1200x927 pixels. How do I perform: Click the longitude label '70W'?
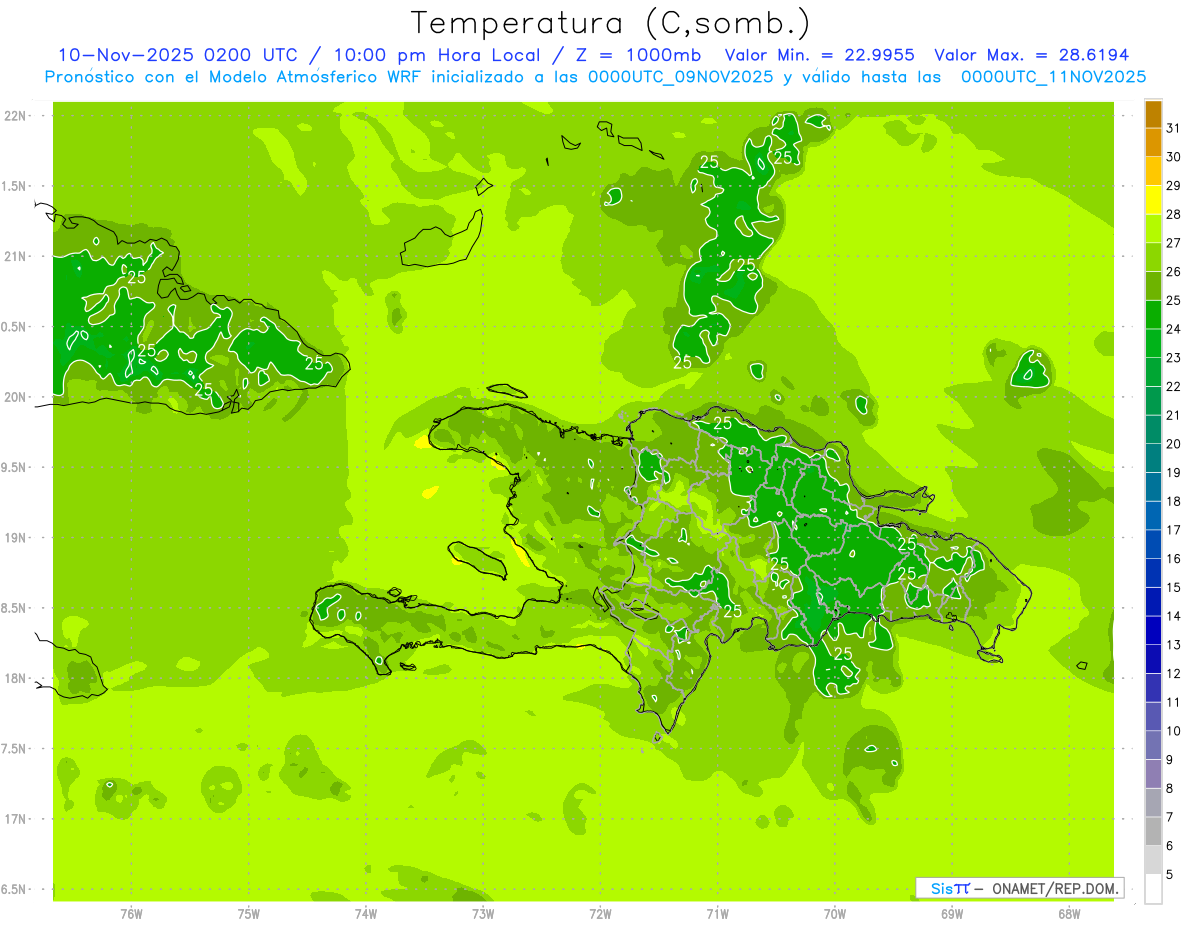coord(834,913)
